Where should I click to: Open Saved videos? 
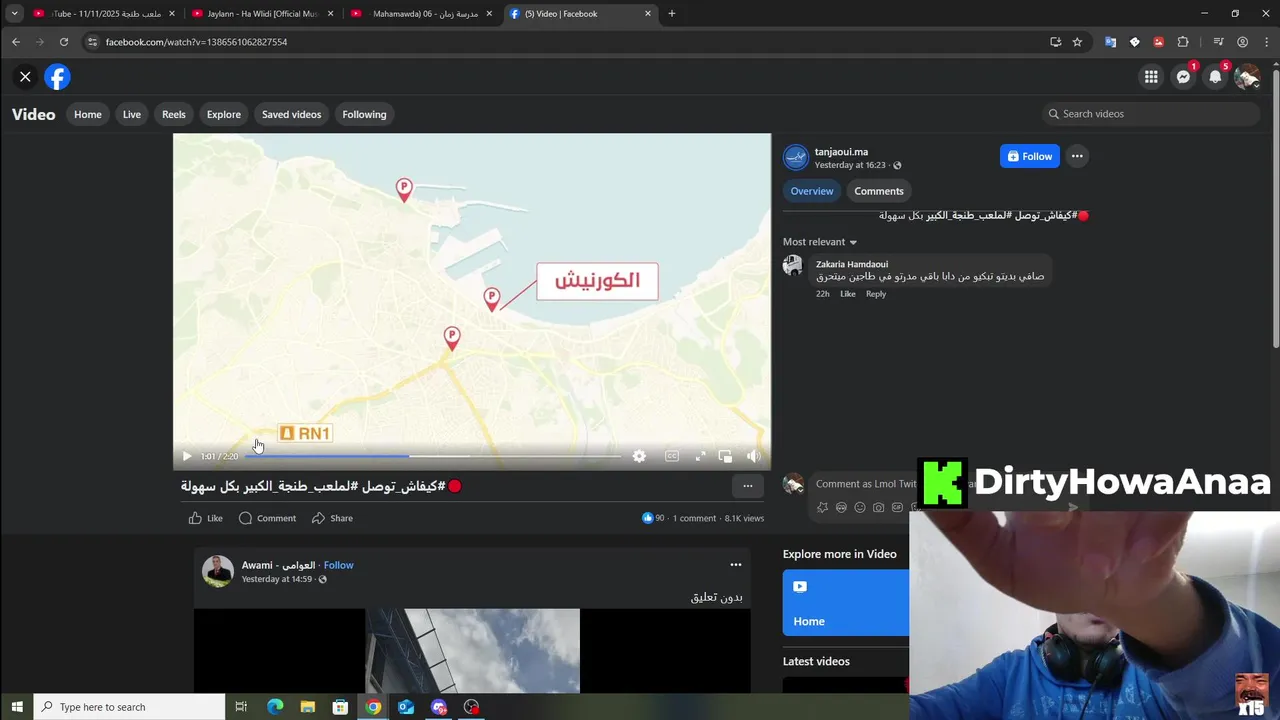pyautogui.click(x=292, y=114)
